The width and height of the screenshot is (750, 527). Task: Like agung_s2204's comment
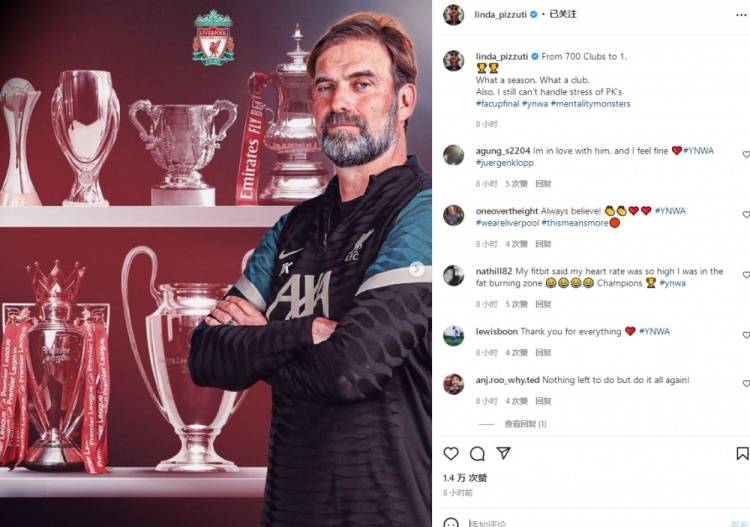(x=746, y=154)
